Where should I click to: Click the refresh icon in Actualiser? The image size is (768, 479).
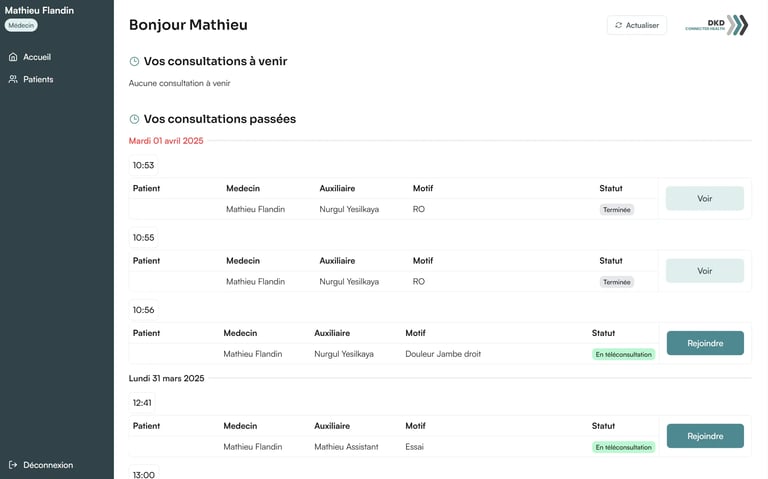point(619,25)
